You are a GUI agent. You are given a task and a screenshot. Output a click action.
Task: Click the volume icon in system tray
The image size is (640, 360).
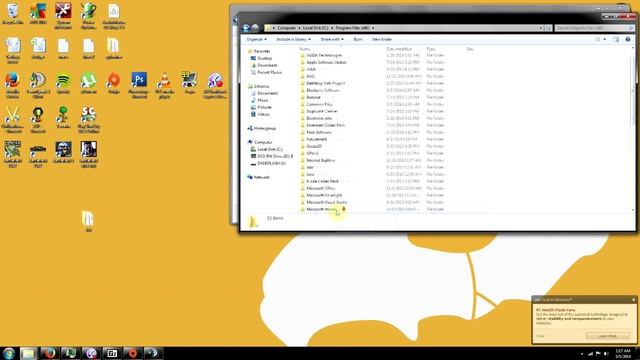606,353
